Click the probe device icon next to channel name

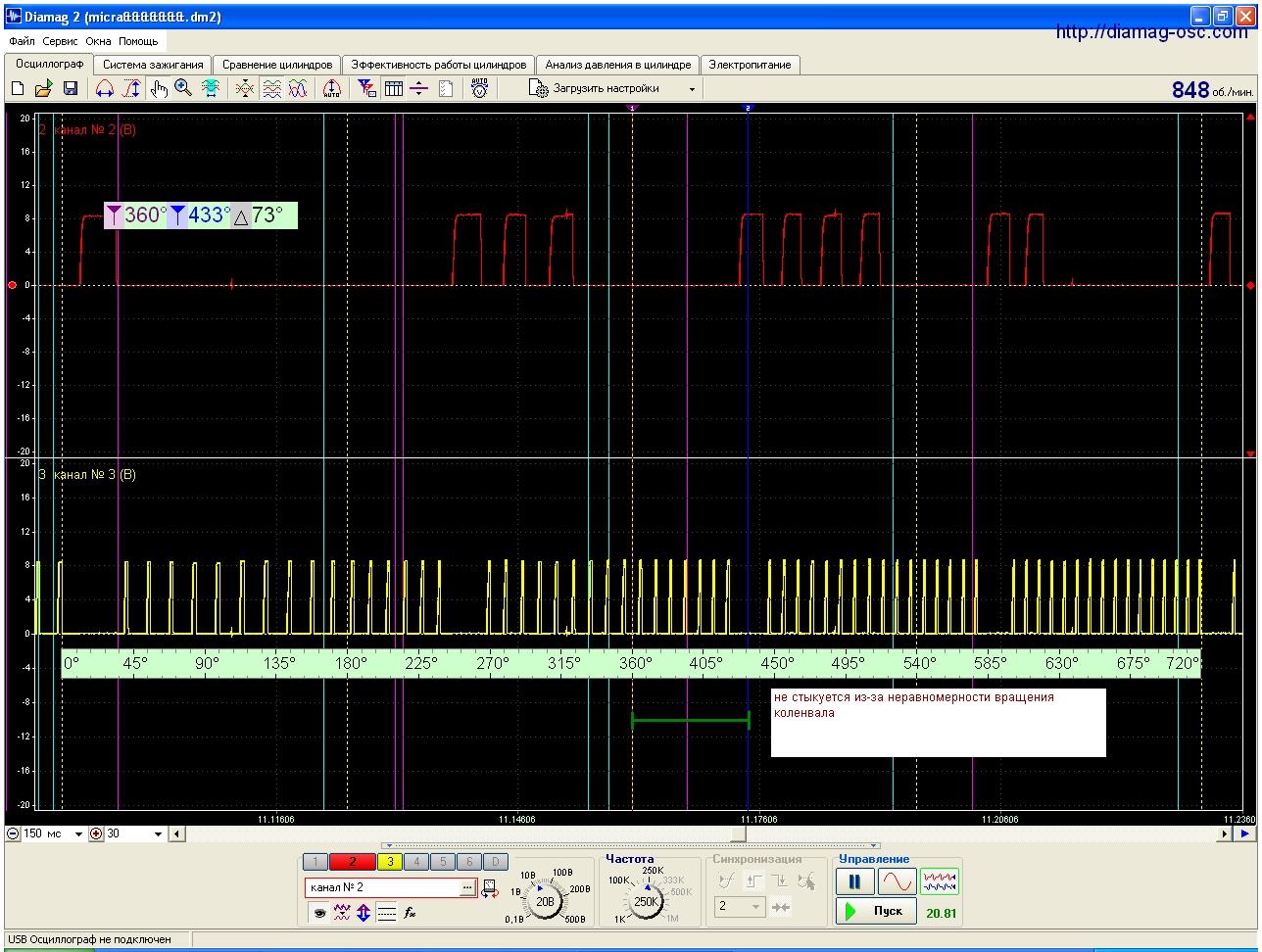490,888
